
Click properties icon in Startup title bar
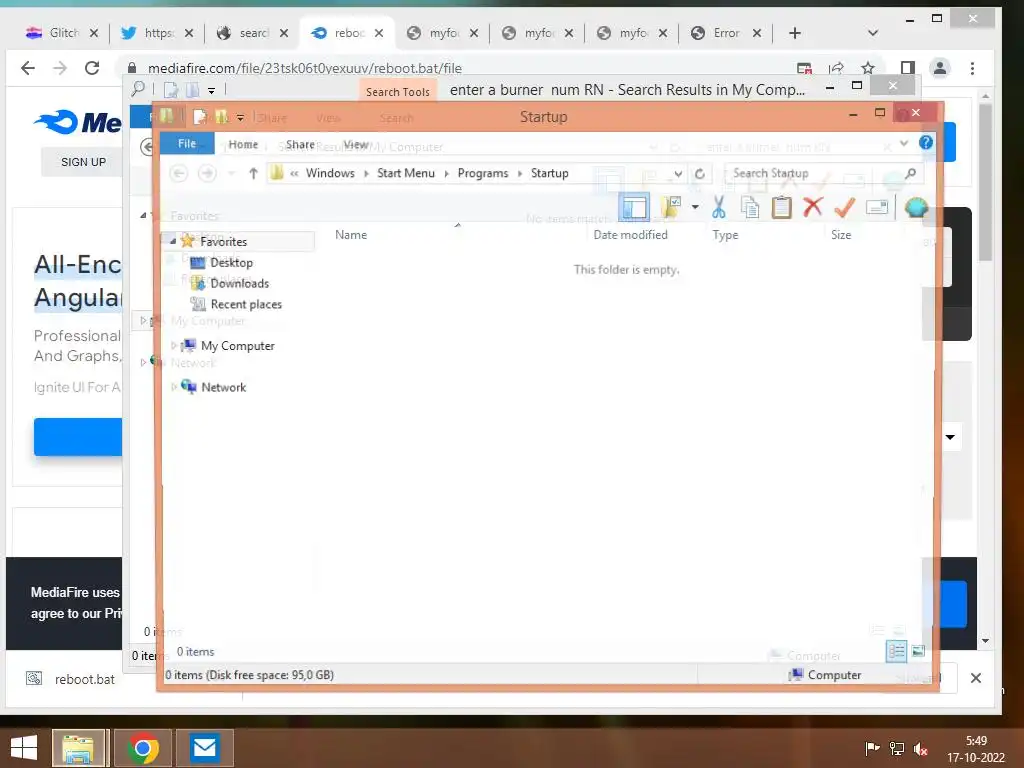click(x=200, y=117)
